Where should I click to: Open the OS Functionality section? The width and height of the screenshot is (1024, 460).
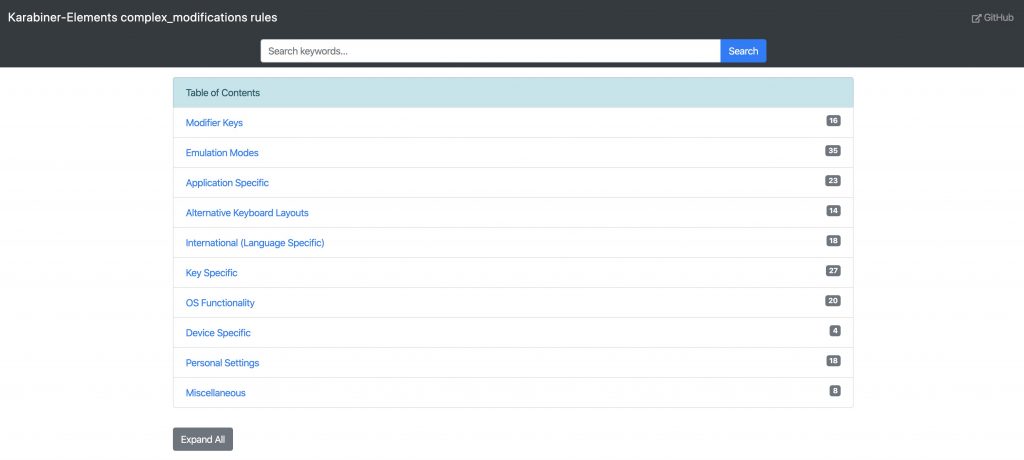(x=220, y=303)
